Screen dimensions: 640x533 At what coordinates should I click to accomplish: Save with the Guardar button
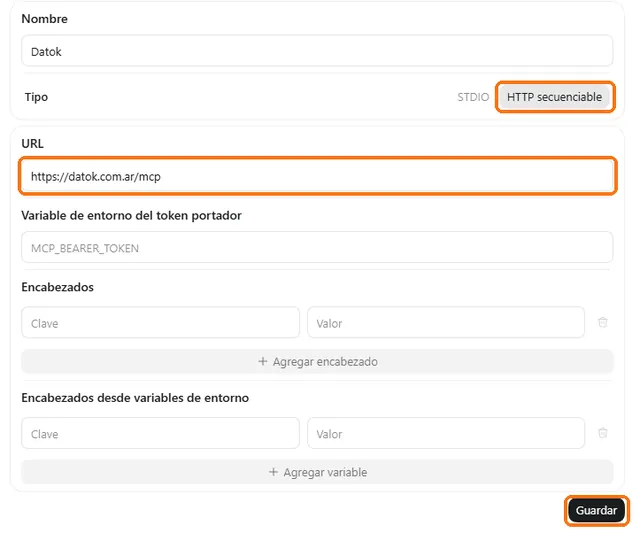click(596, 510)
